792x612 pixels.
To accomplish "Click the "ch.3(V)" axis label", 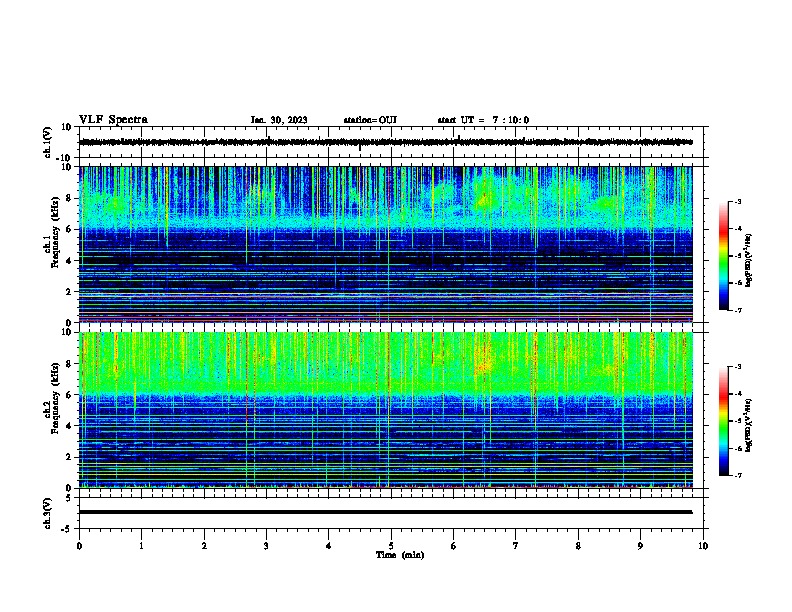I will (48, 513).
